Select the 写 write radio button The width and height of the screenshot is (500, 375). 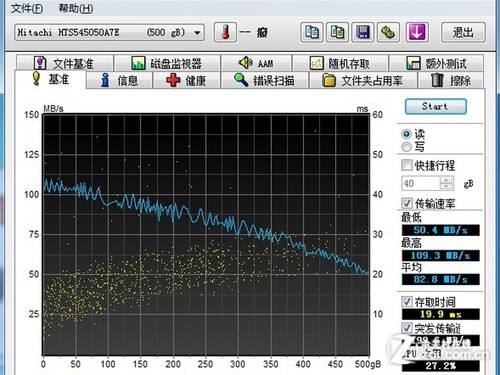[406, 147]
